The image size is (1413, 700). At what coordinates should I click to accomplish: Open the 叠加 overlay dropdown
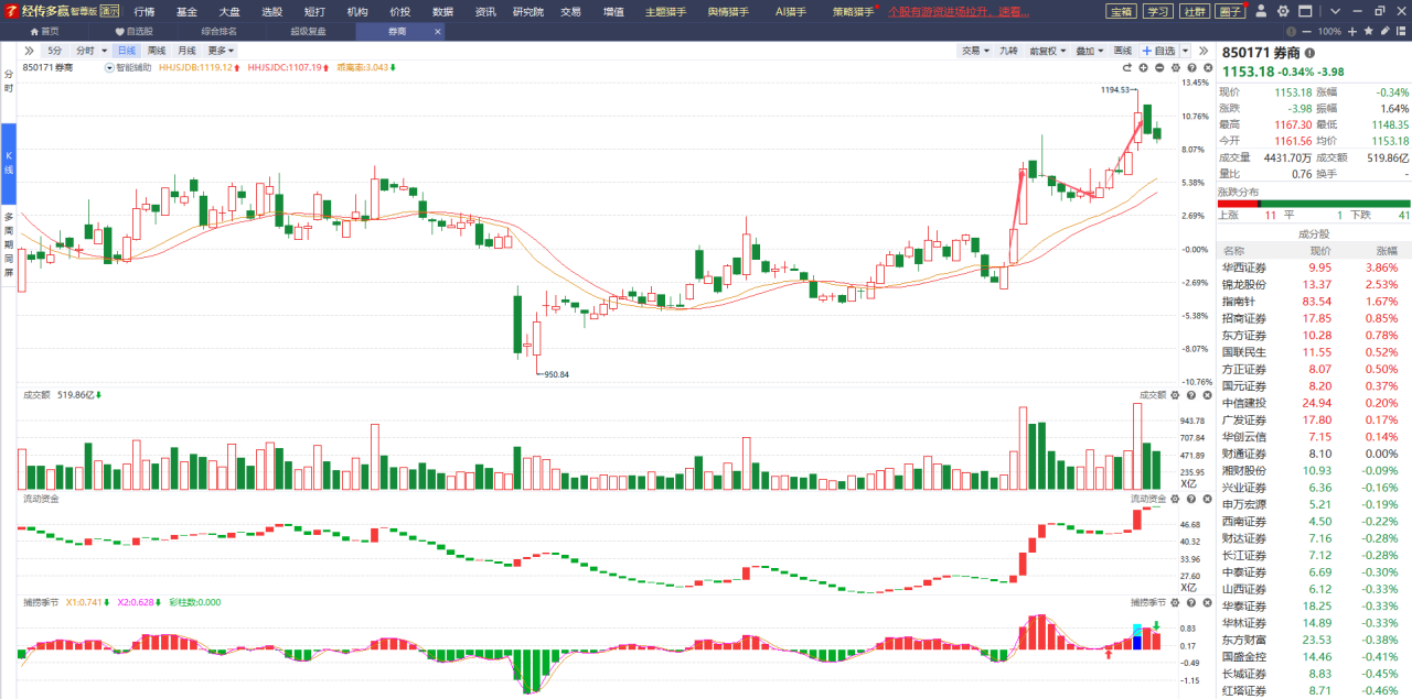1090,50
